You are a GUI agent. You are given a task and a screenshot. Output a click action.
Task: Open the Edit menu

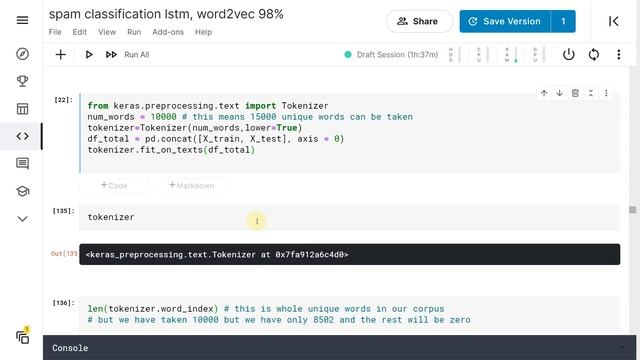80,32
